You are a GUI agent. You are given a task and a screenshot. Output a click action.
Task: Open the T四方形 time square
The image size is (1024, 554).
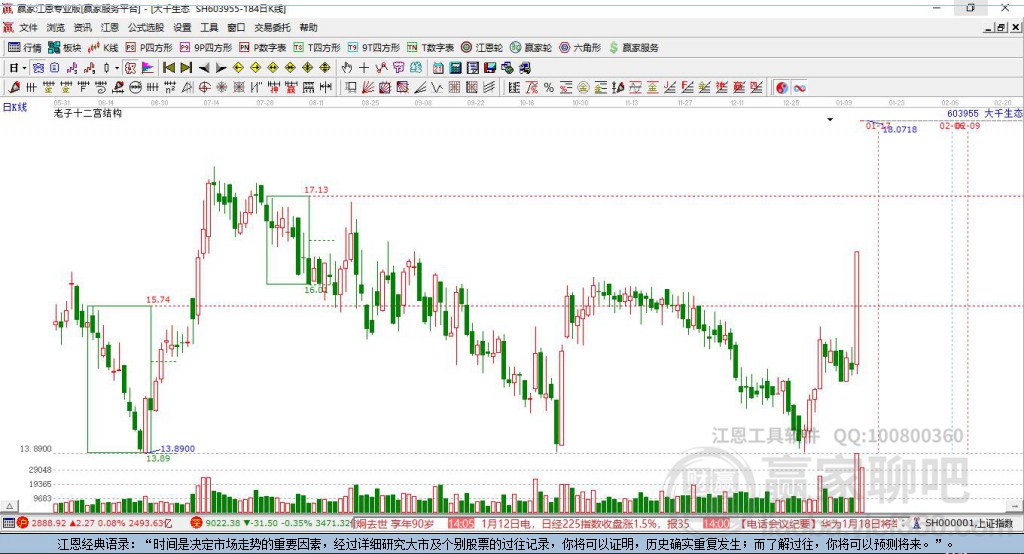[x=317, y=48]
